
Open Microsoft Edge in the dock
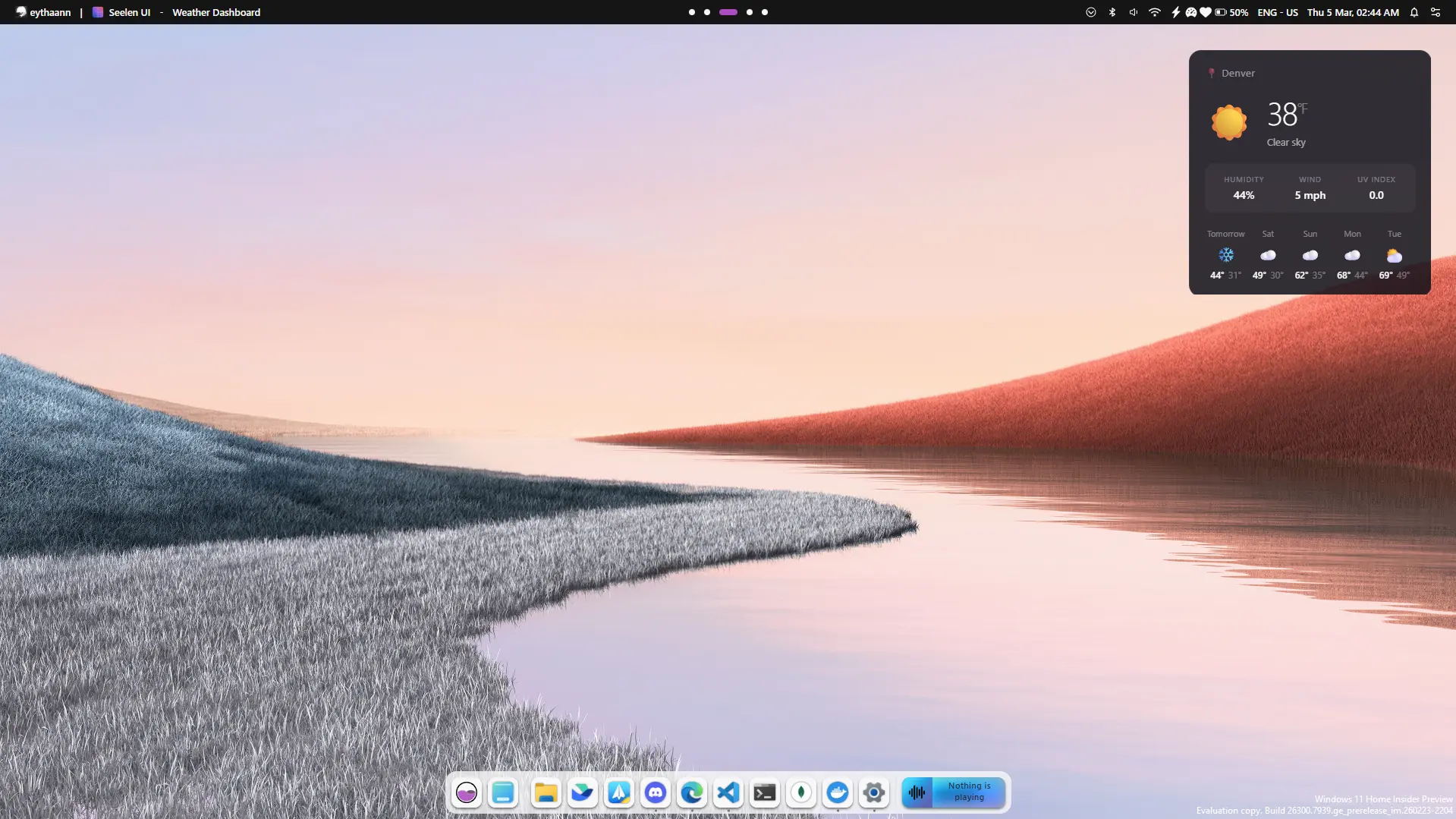pos(691,792)
